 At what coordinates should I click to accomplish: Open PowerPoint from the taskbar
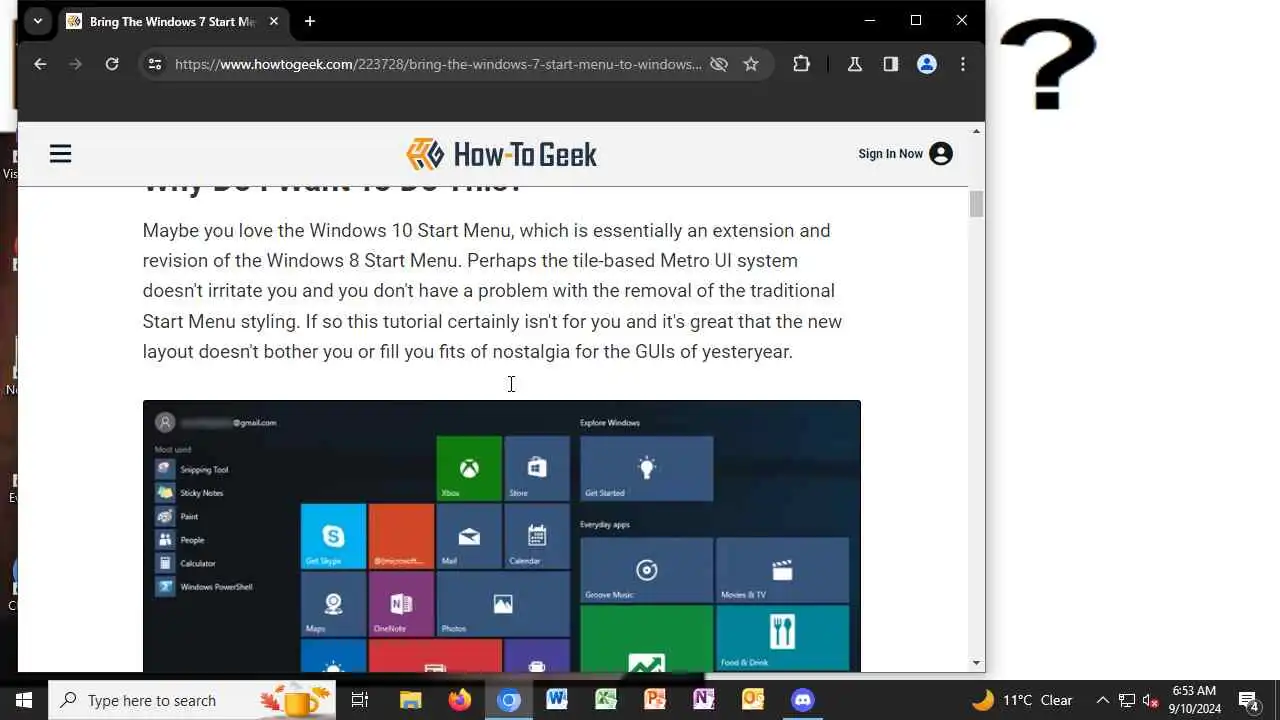click(655, 700)
